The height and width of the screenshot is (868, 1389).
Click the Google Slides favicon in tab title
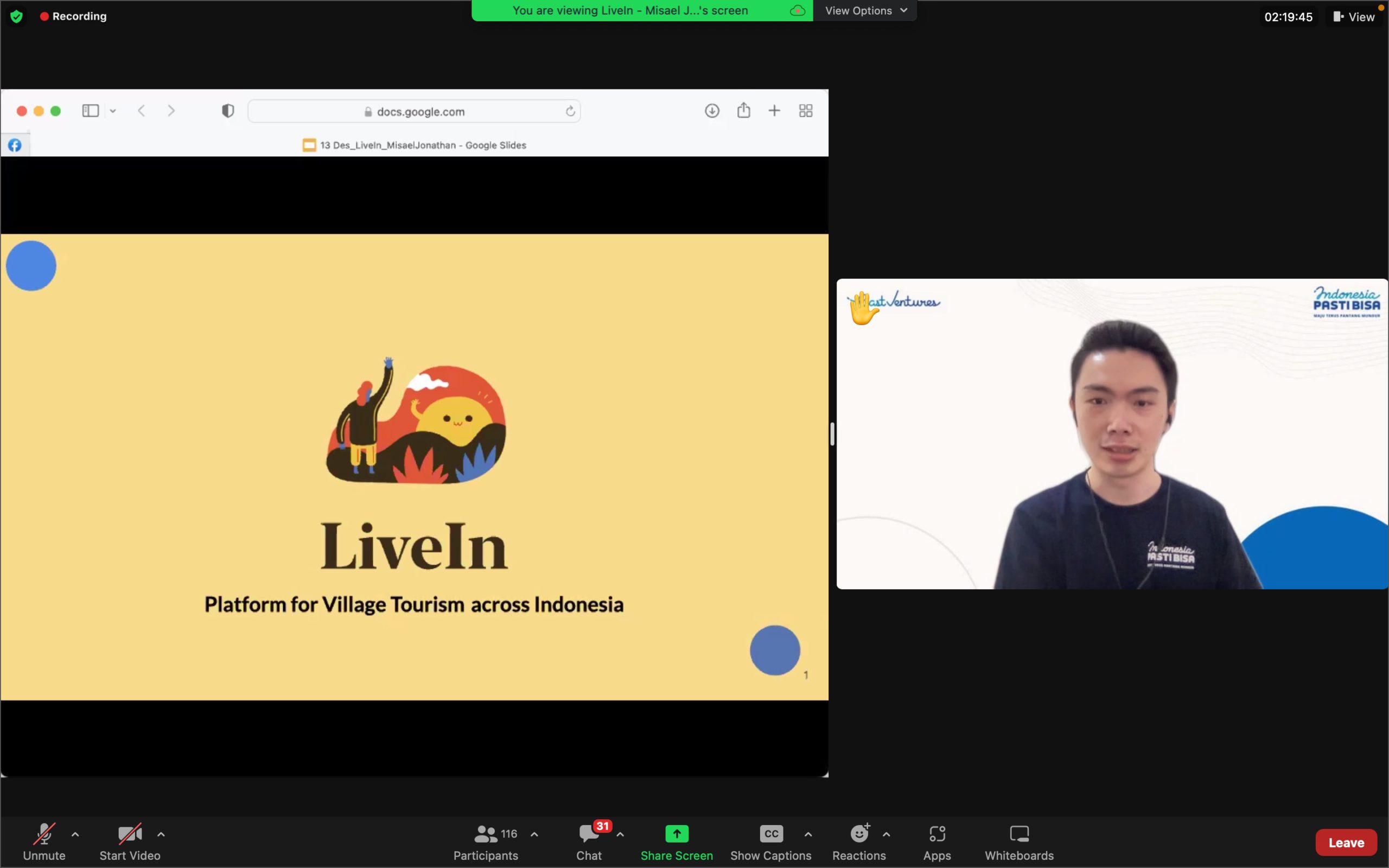tap(309, 145)
